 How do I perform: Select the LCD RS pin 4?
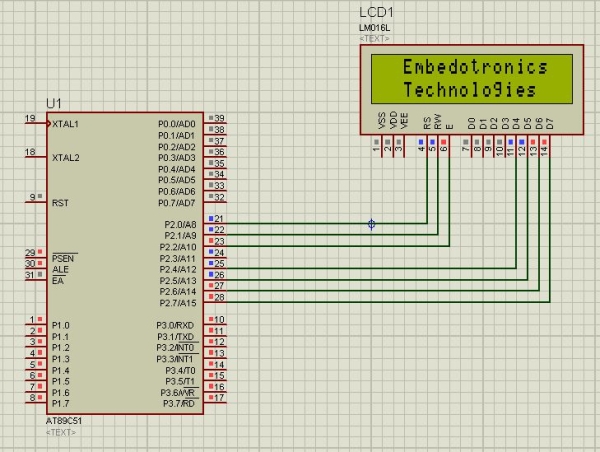coord(426,145)
